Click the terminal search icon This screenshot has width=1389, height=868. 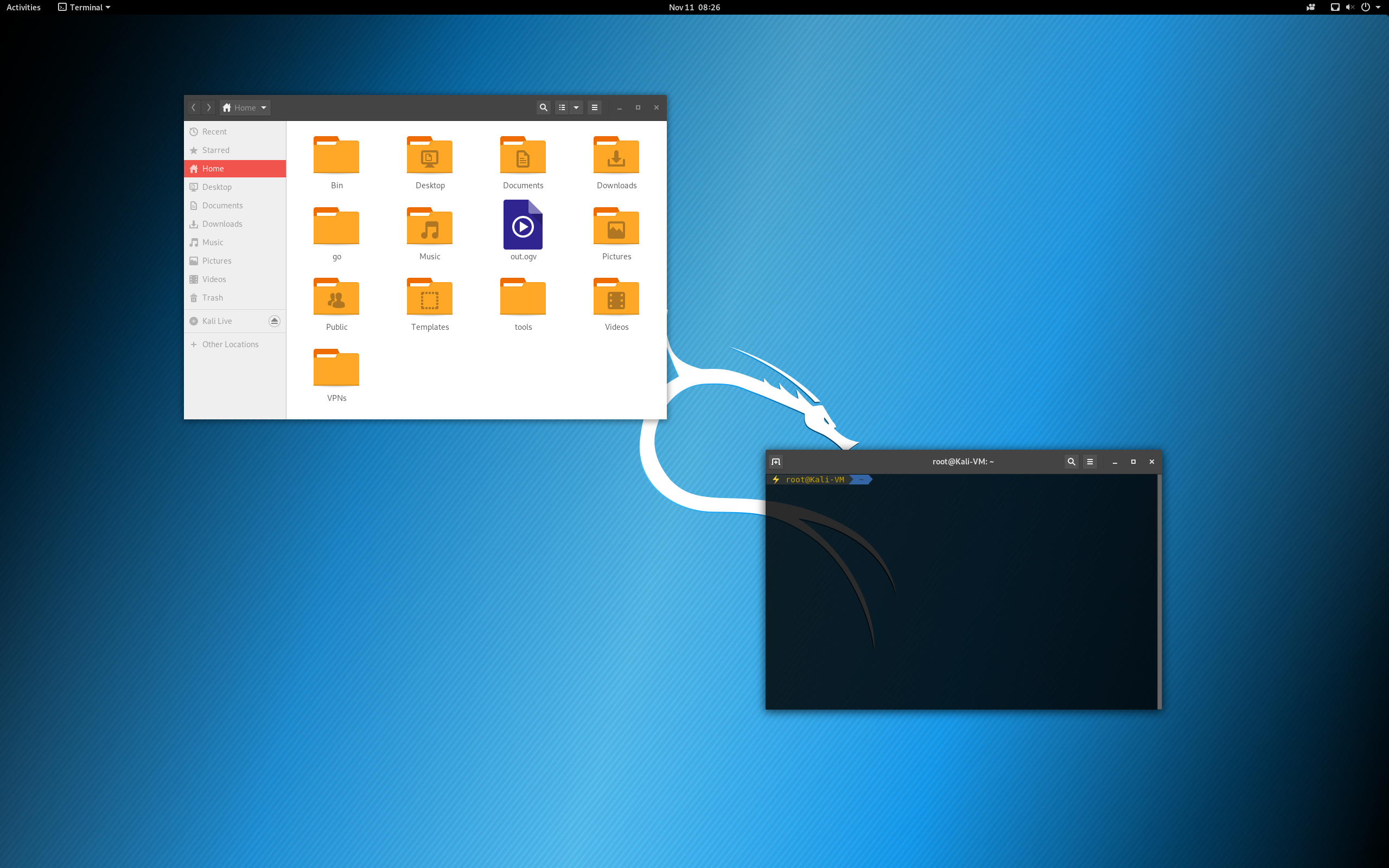coord(1071,462)
